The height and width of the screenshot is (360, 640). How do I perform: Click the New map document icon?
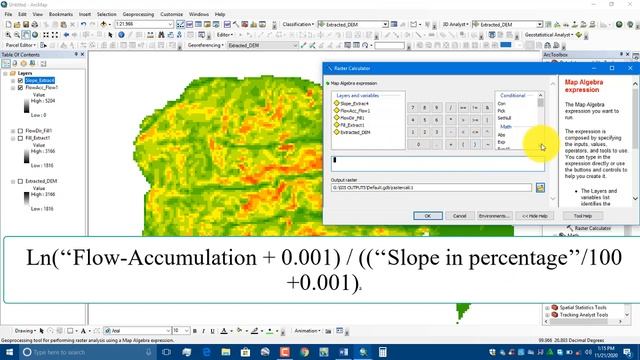click(8, 24)
